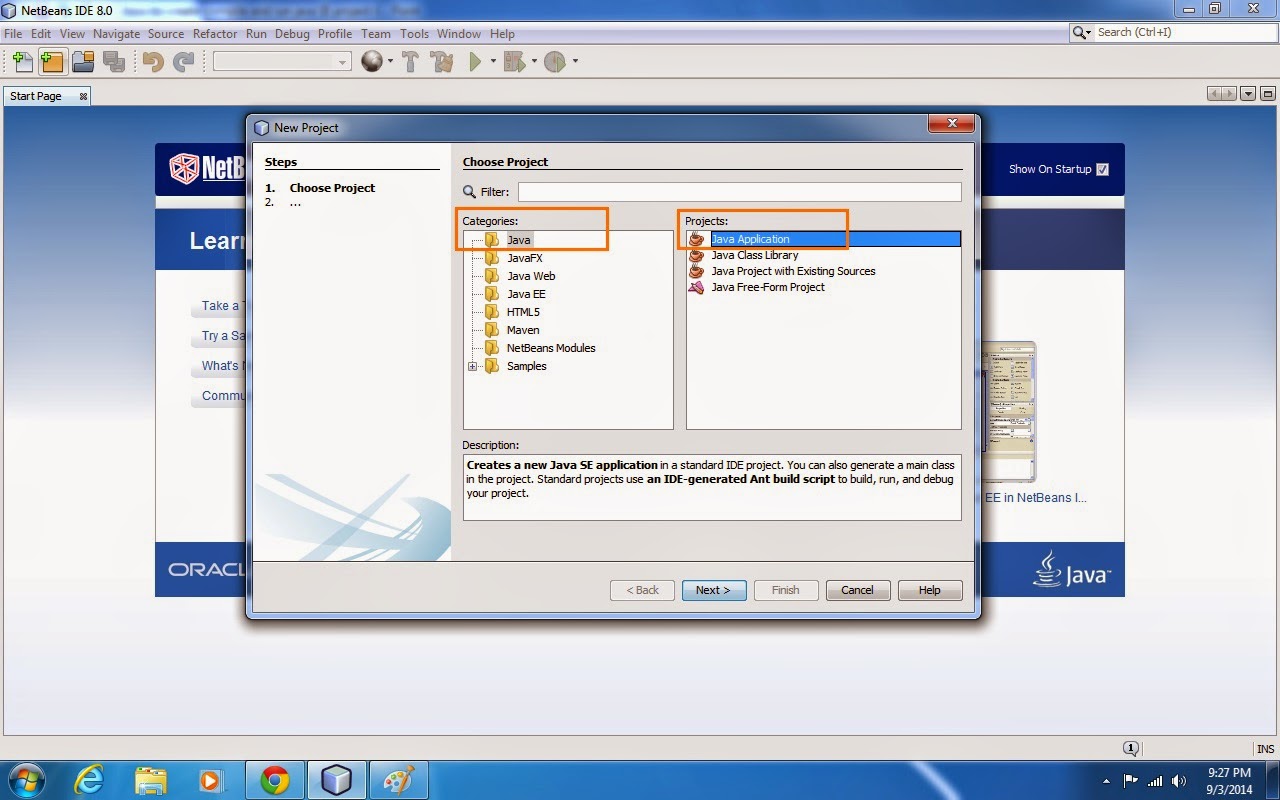The height and width of the screenshot is (800, 1280).
Task: Click the Next button in New Project dialog
Action: (x=713, y=590)
